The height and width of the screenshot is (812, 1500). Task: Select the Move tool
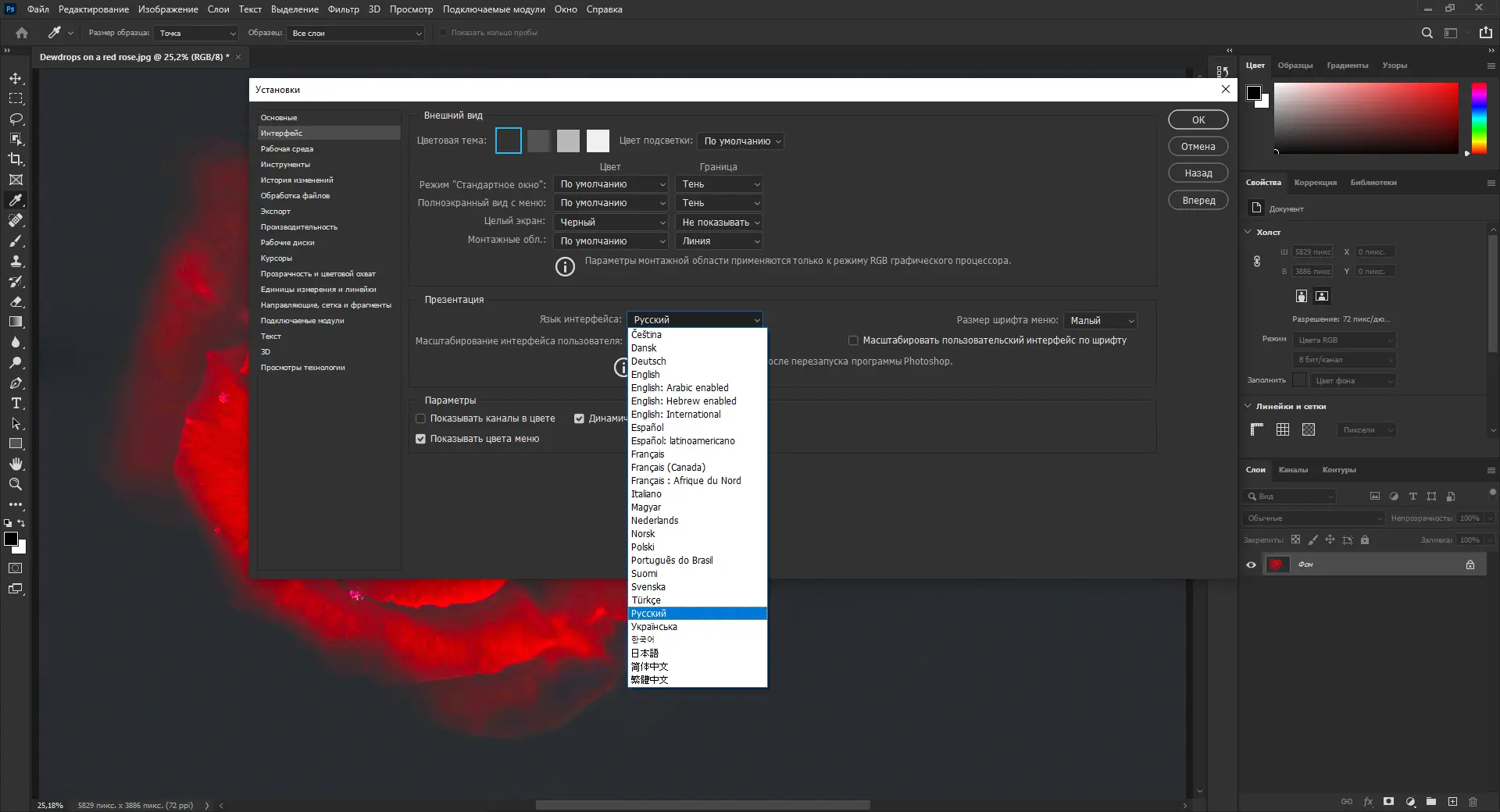(16, 78)
